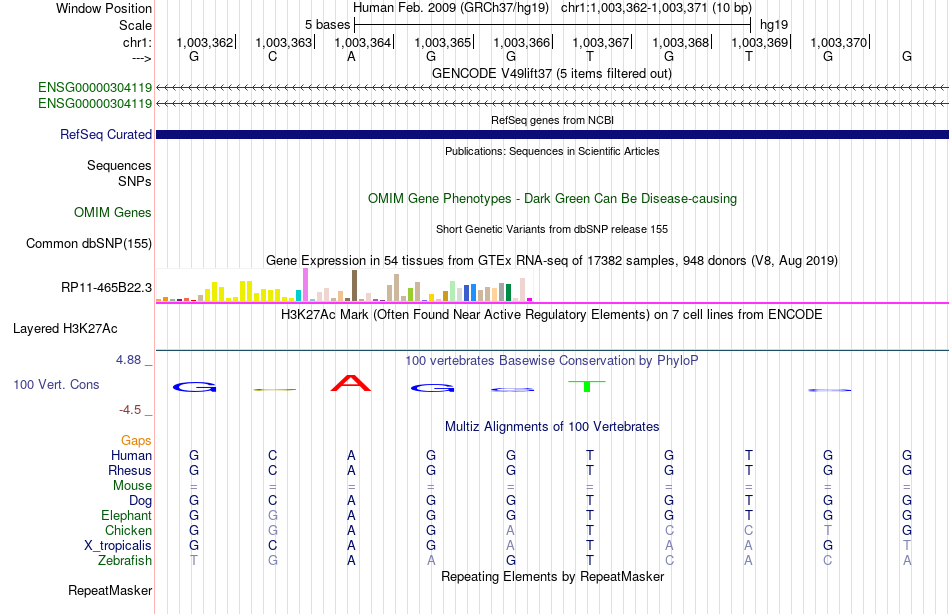The height and width of the screenshot is (614, 950).
Task: Open the 100 Vert. Cons track label
Action: (56, 384)
